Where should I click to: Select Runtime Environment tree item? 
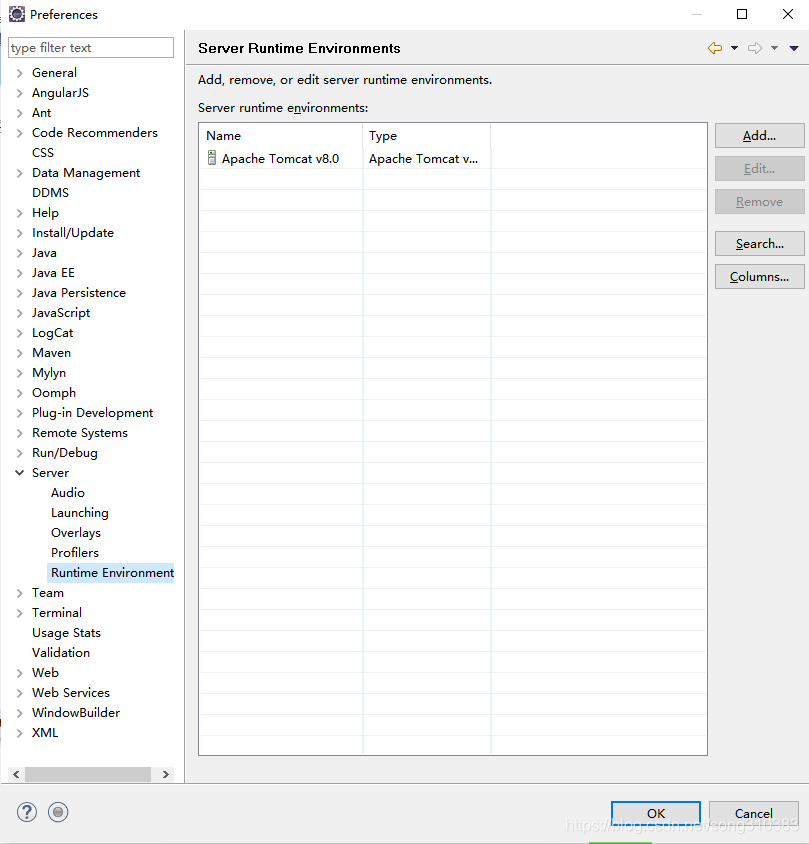[x=112, y=573]
